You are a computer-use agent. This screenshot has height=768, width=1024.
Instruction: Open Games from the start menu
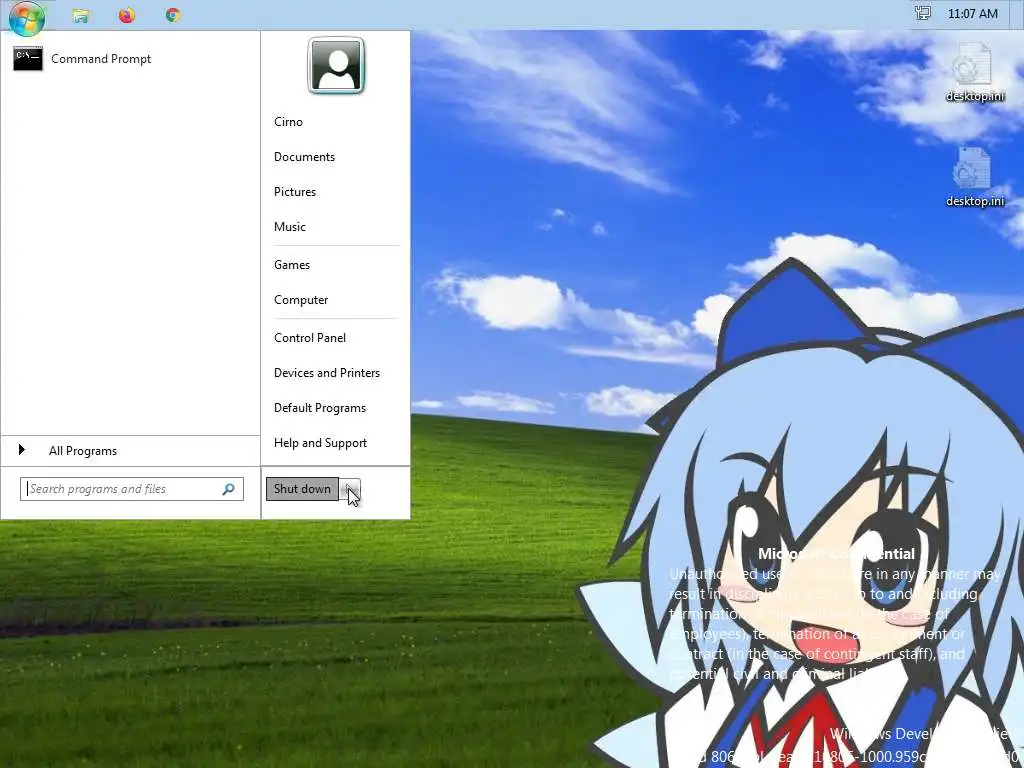(291, 264)
